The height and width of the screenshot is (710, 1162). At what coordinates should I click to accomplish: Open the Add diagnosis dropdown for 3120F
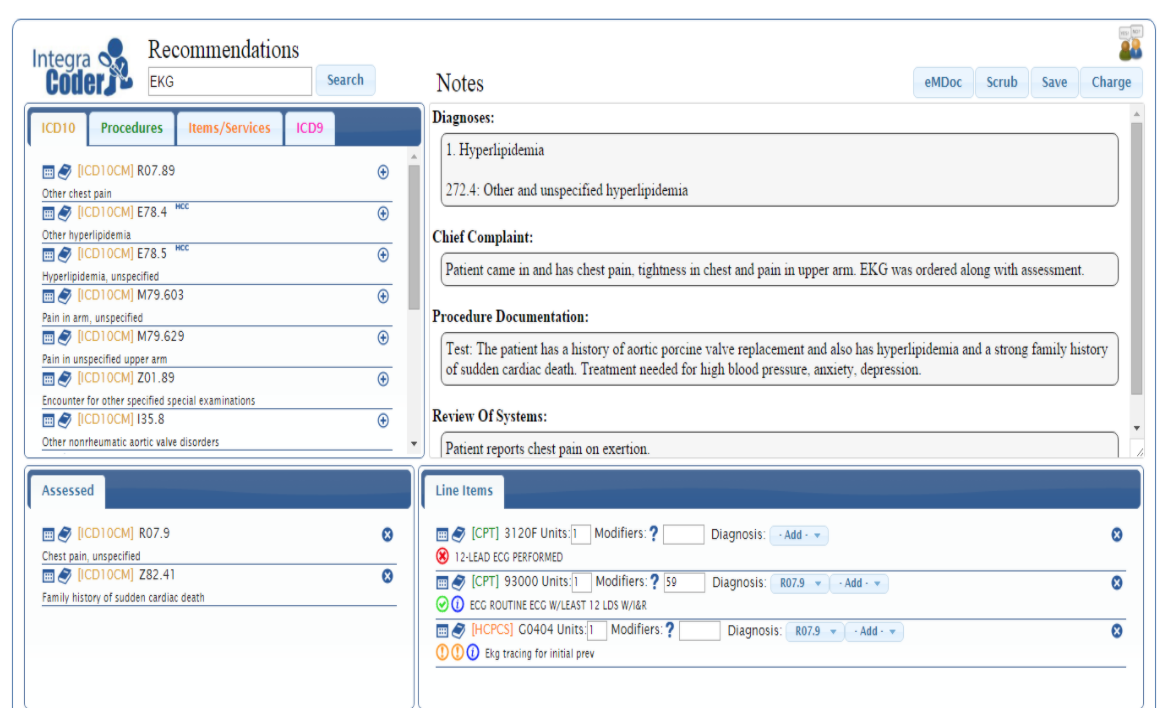[798, 535]
